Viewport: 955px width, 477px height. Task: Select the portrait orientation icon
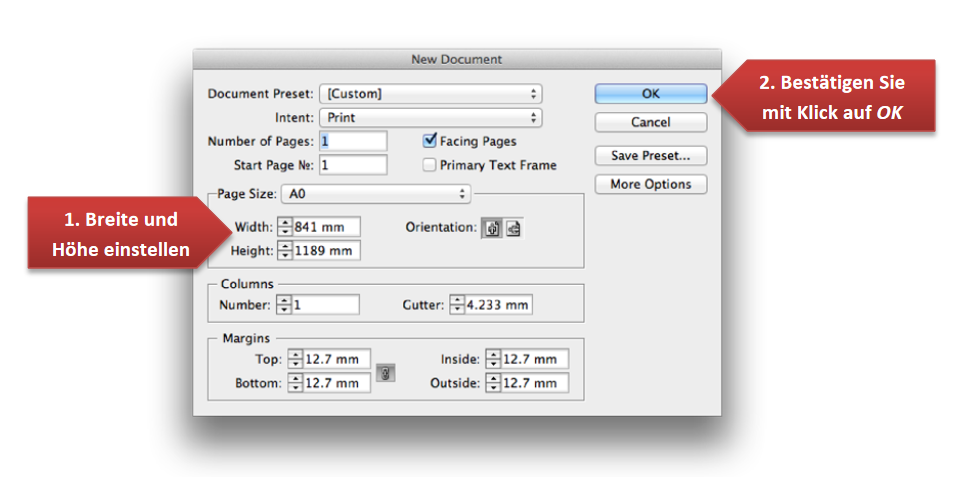(493, 228)
